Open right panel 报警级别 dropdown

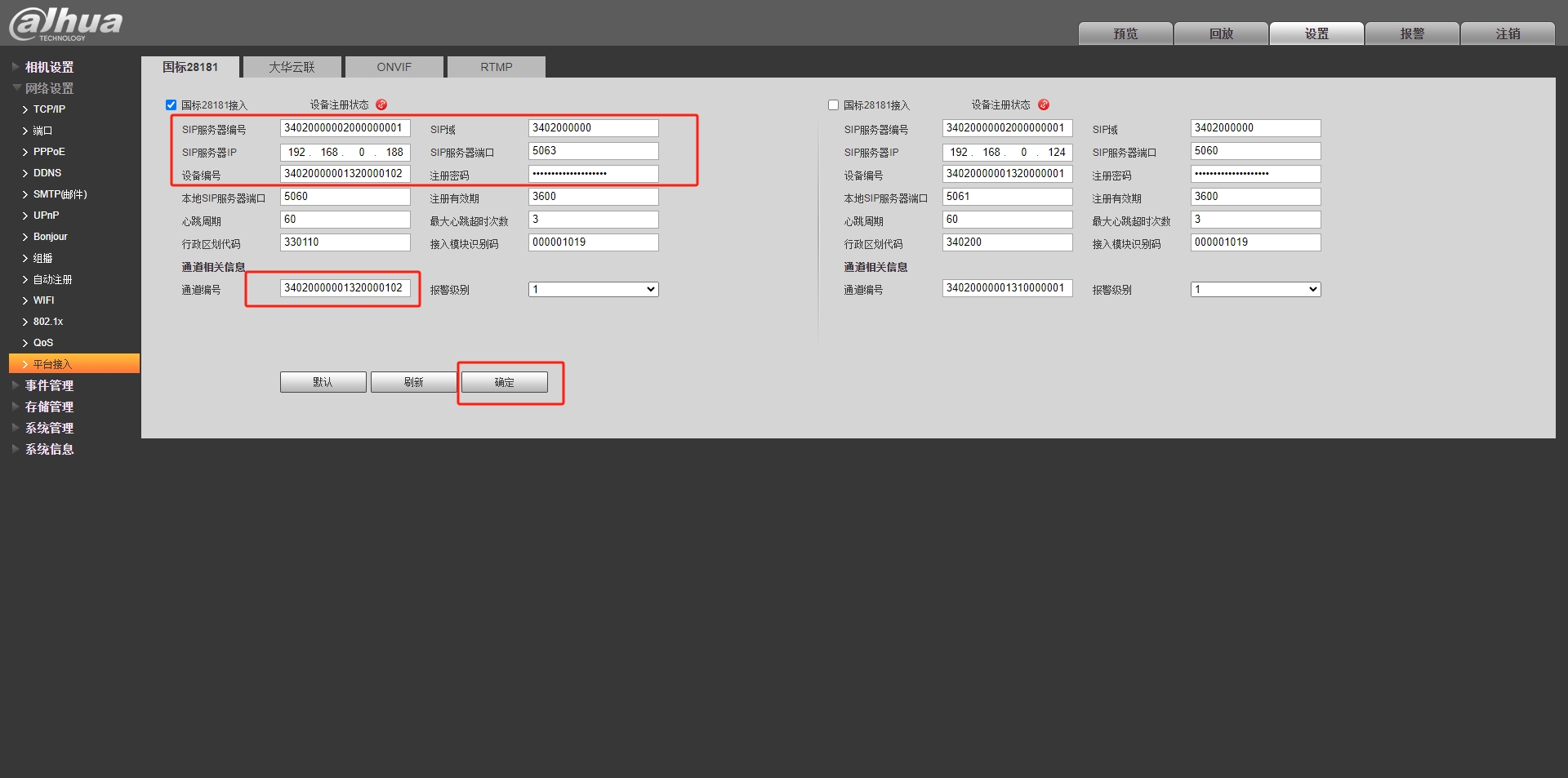1255,289
